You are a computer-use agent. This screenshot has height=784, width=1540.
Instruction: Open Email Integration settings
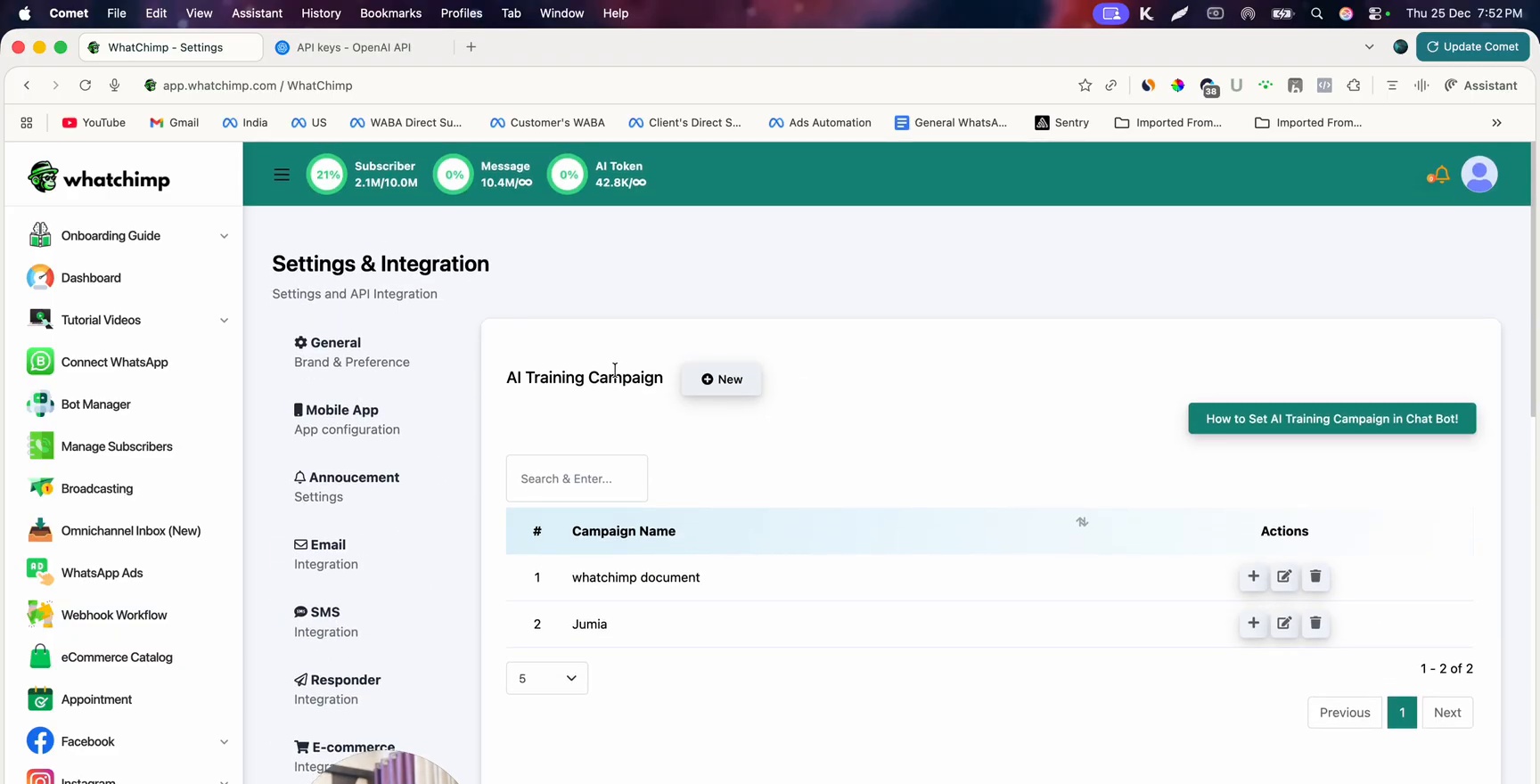coord(326,554)
